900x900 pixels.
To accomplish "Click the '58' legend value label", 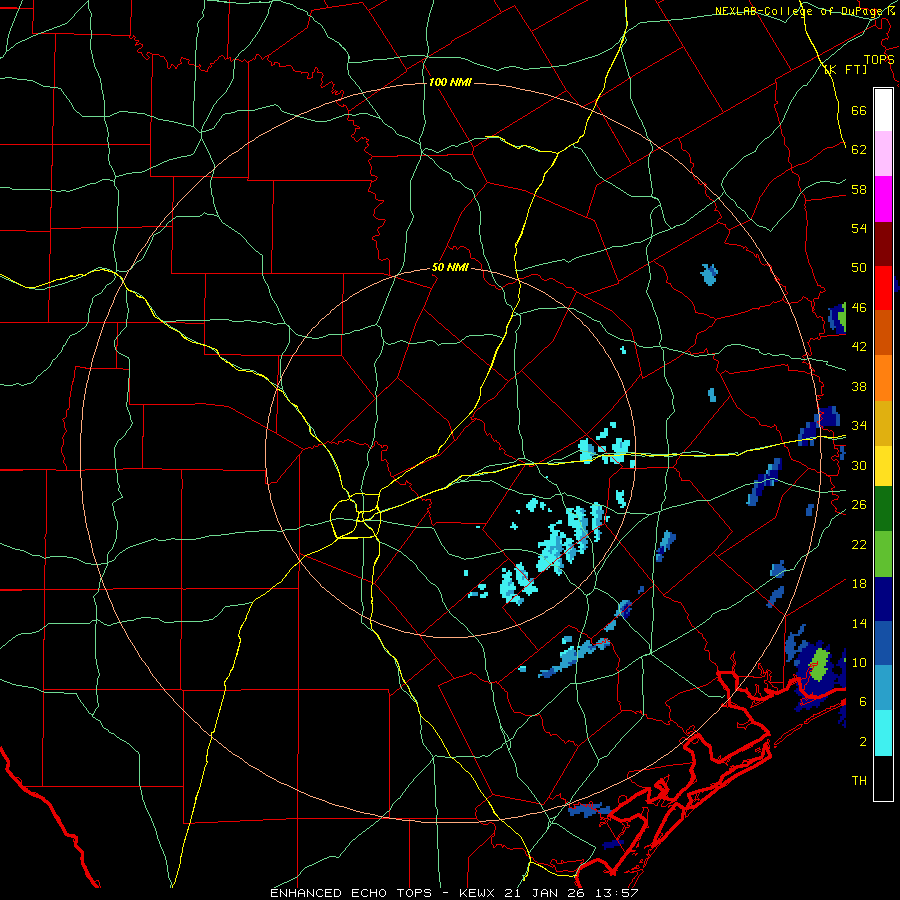I will tap(859, 189).
